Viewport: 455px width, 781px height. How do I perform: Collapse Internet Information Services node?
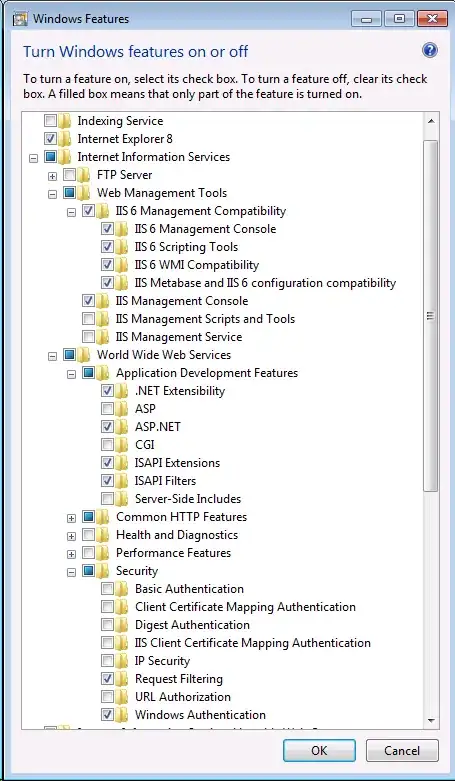(33, 158)
